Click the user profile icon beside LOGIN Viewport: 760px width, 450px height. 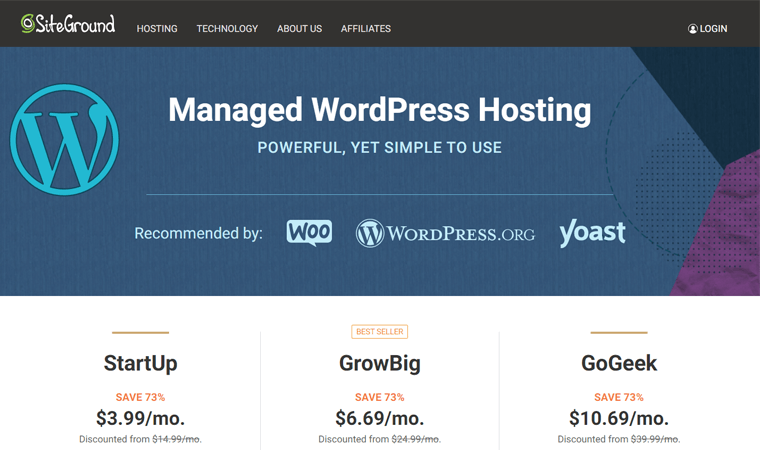click(693, 29)
